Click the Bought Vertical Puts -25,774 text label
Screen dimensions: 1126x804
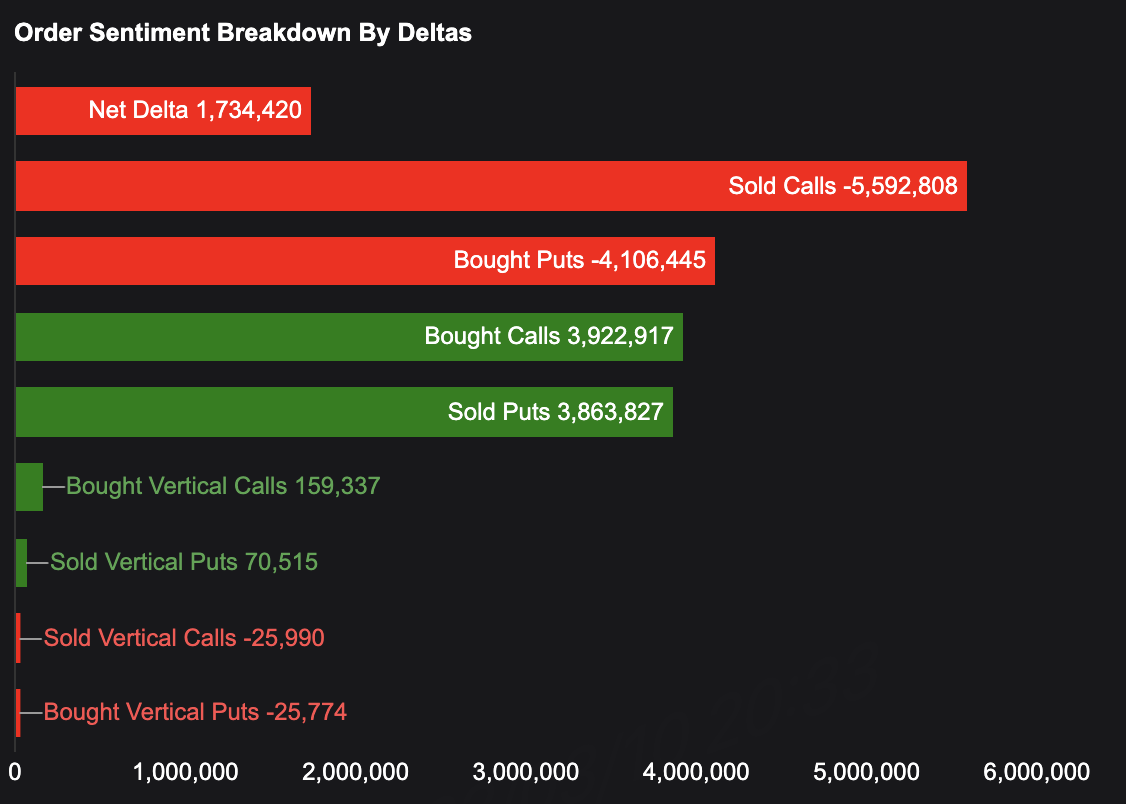(196, 713)
